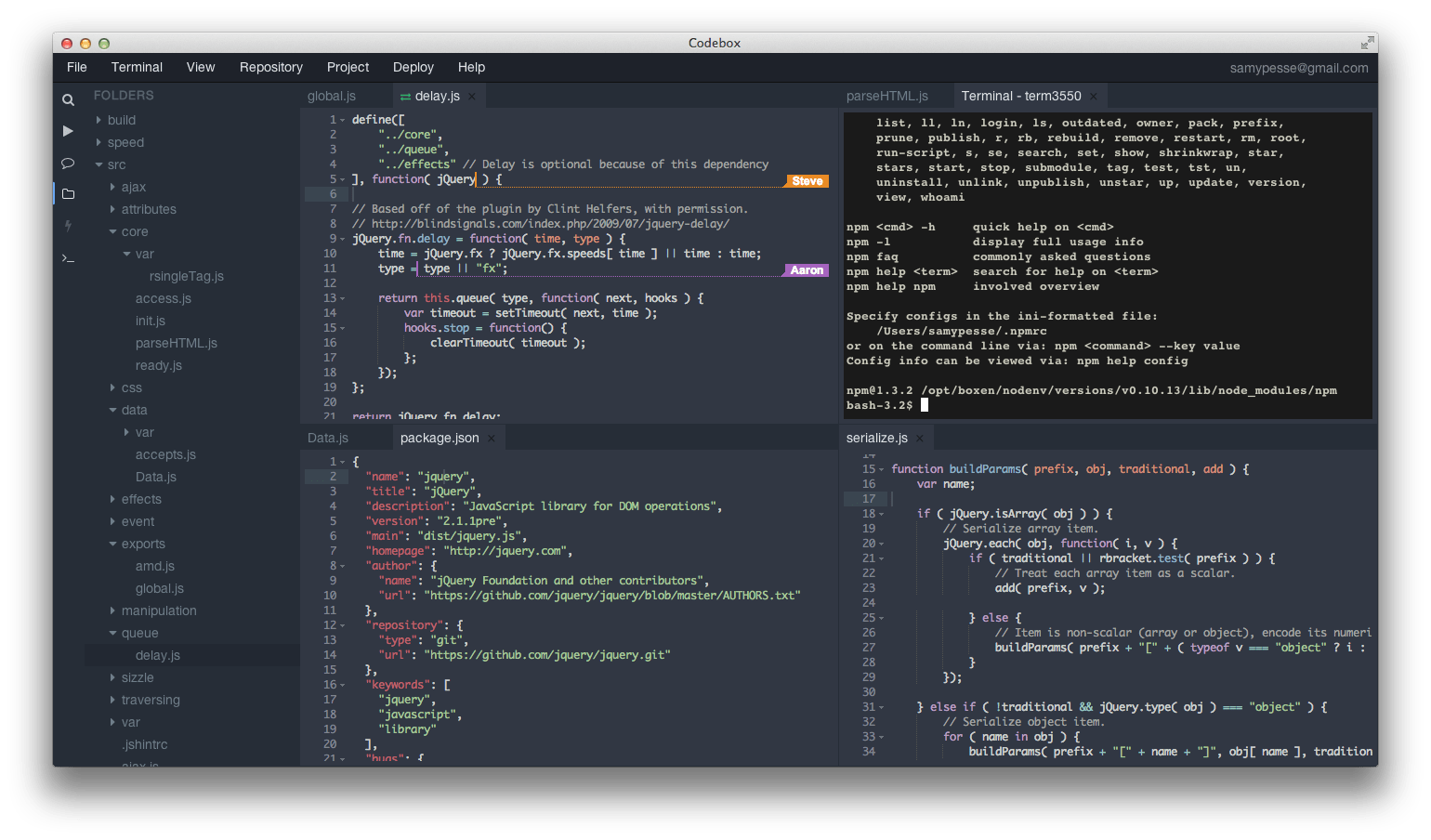This screenshot has width=1431, height=840.
Task: Open the chat panel icon
Action: pos(68,164)
